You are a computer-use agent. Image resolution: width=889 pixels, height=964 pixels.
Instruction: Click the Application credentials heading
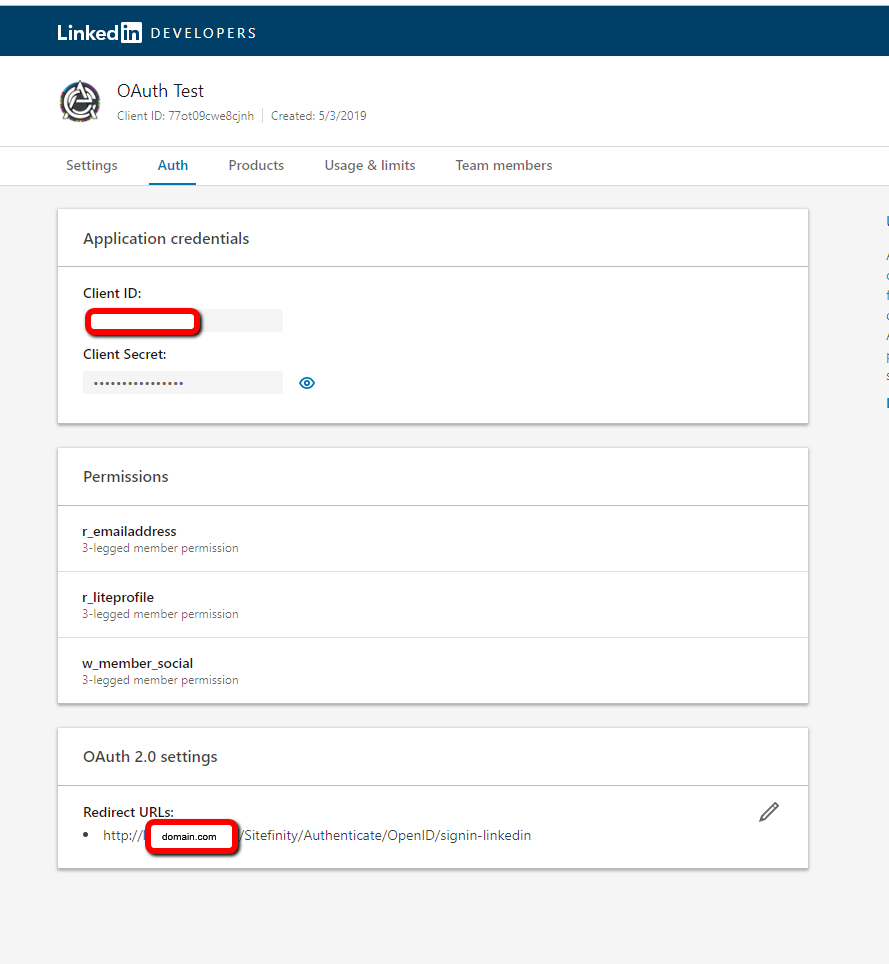pos(166,239)
